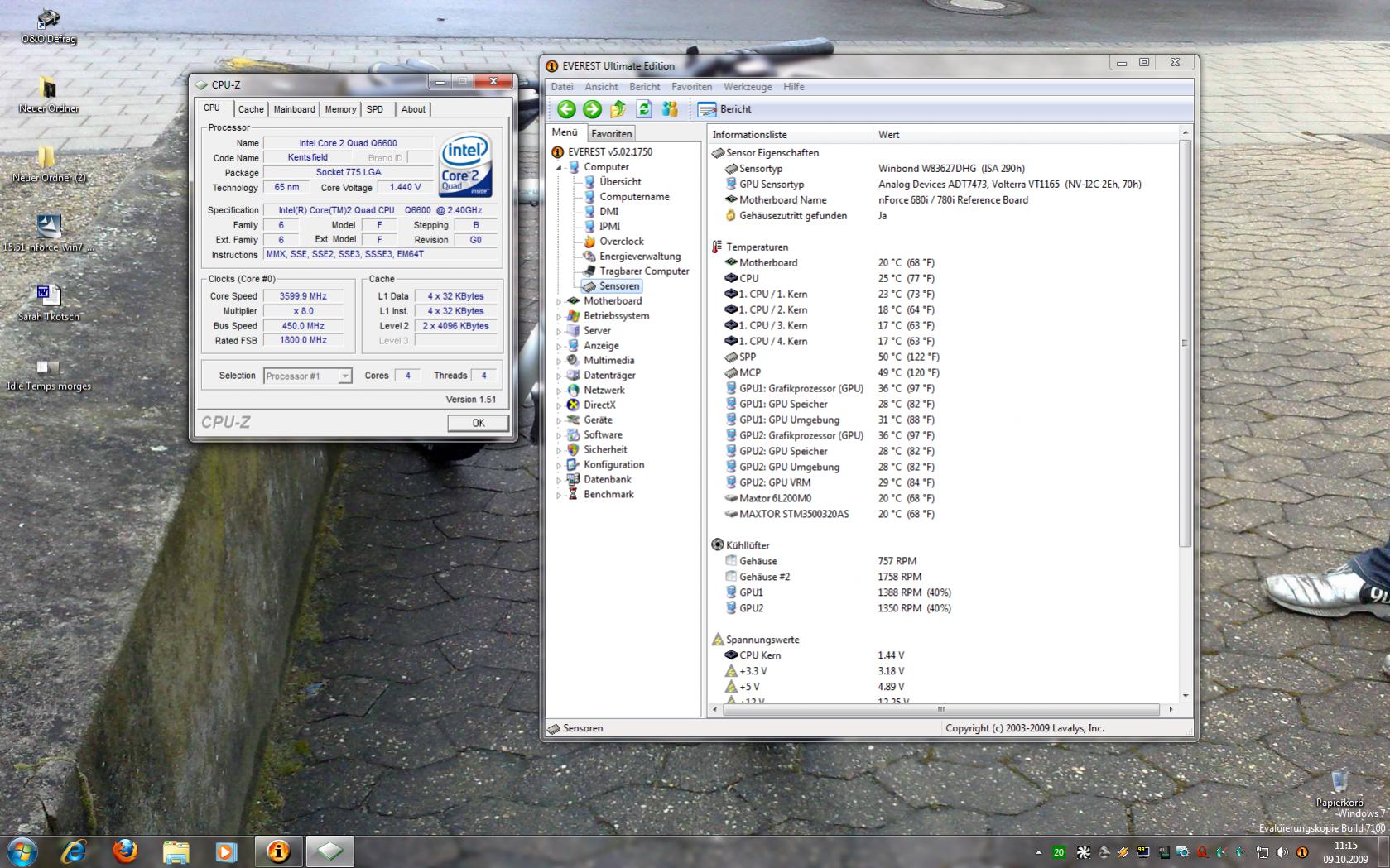Open the Processor #1 selection dropdown in CPU-Z
The width and height of the screenshot is (1390, 868).
coord(344,376)
